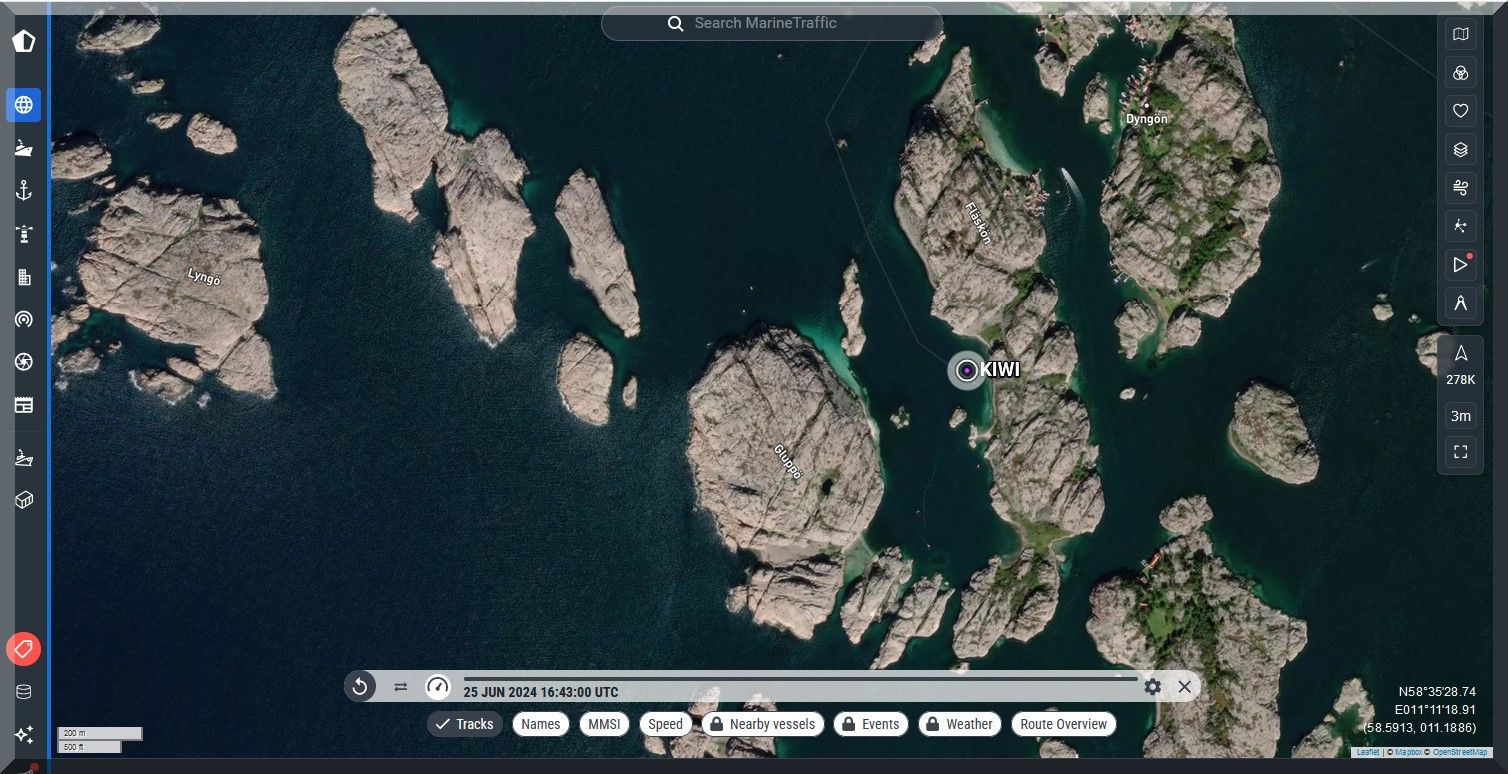
Task: Open playback settings gear
Action: [1152, 686]
